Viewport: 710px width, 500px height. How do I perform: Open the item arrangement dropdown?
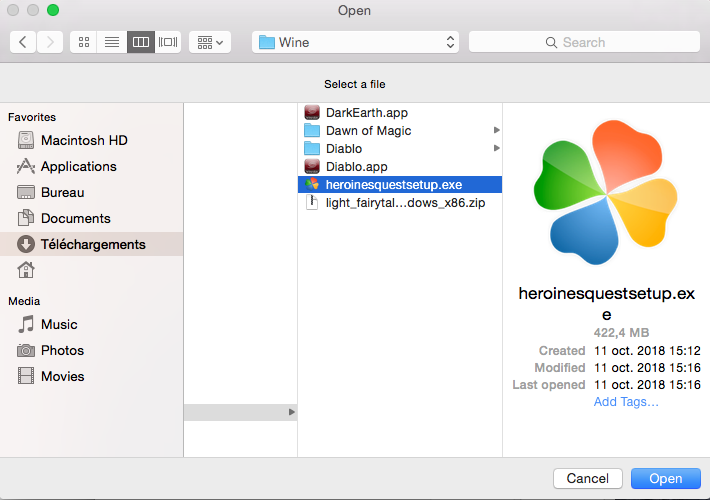(210, 42)
